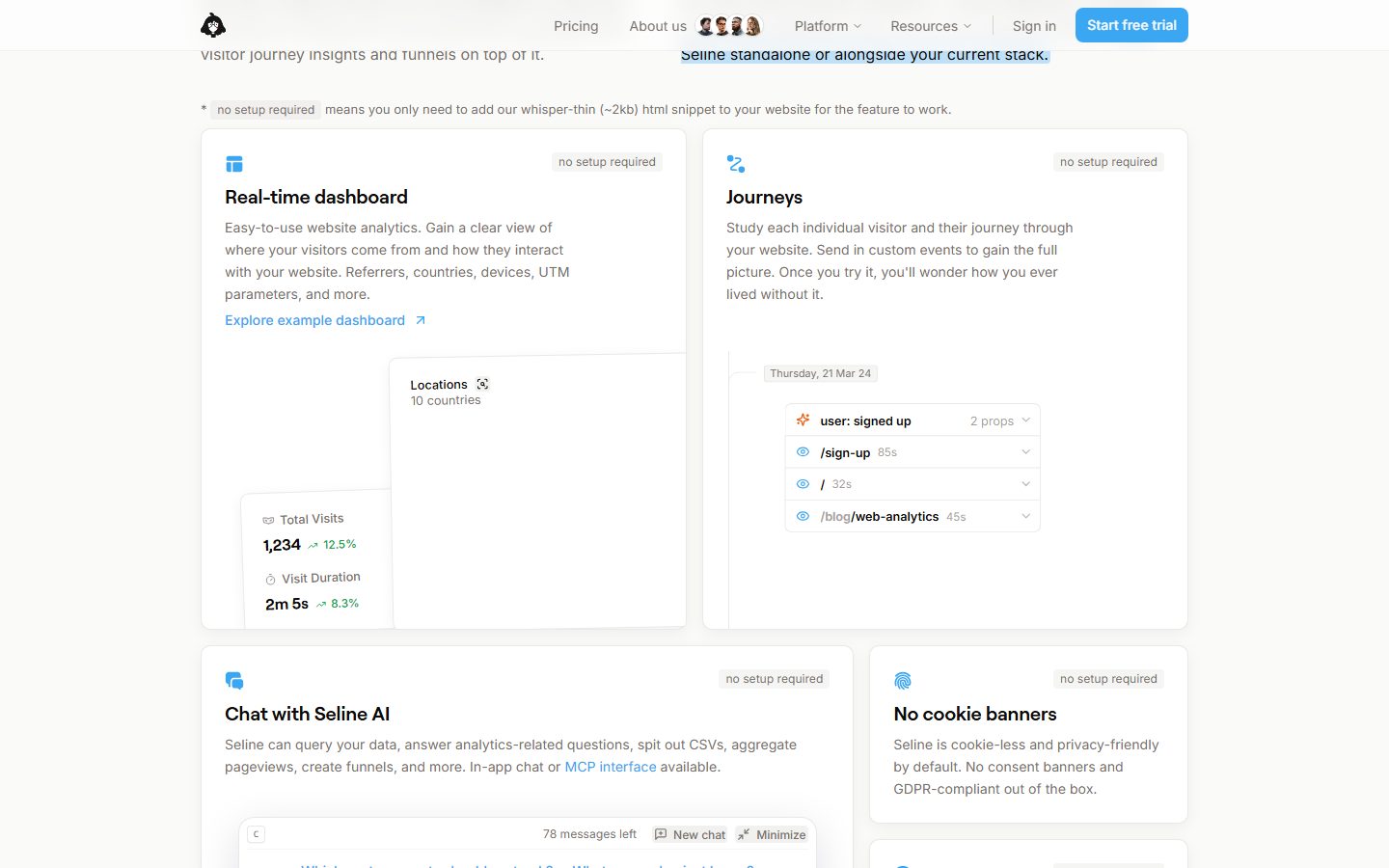This screenshot has width=1389, height=868.
Task: Click the Minimize arrows icon
Action: pos(744,834)
